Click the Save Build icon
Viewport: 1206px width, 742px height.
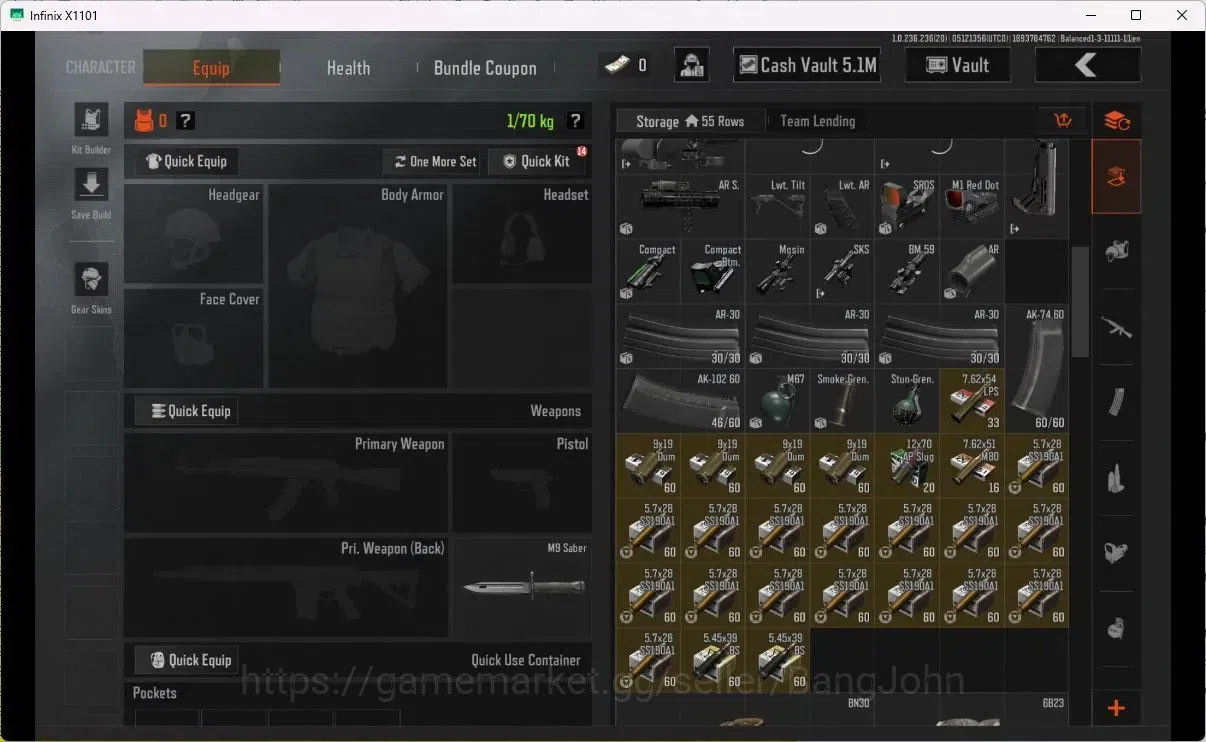[x=91, y=185]
